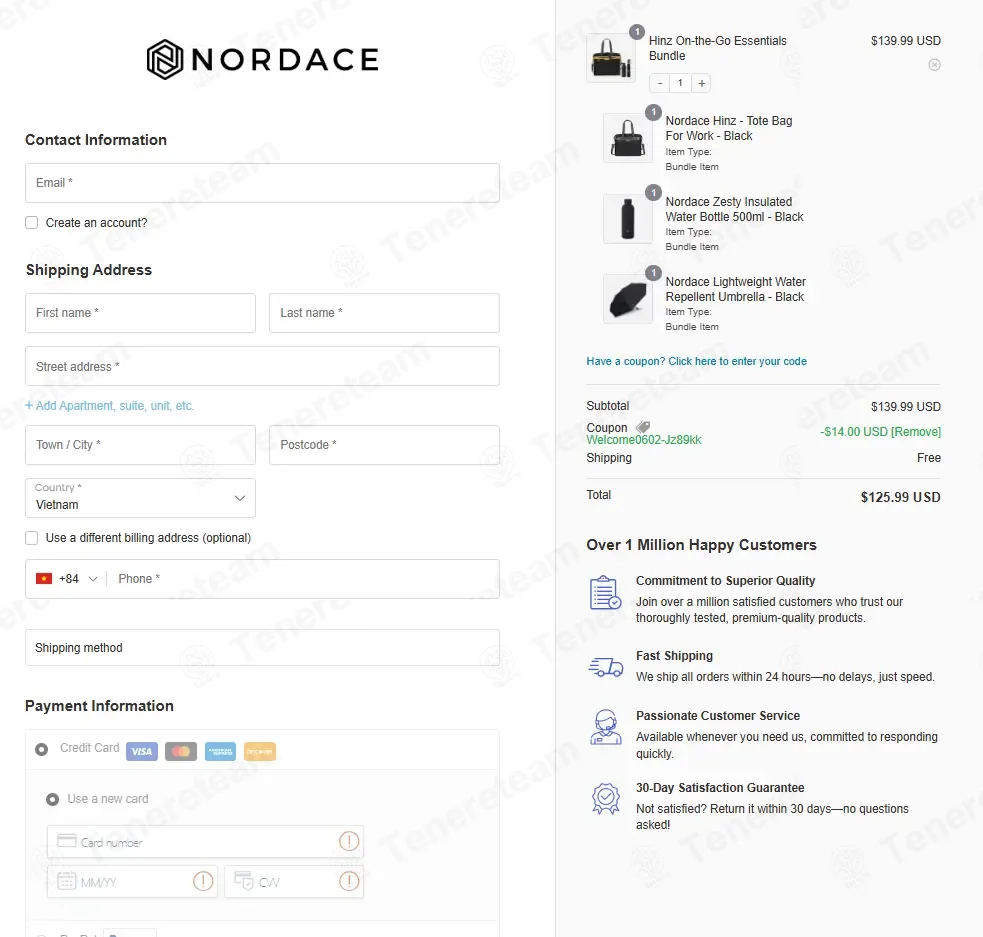Click Add Apartment, suite, unit link
The image size is (983, 937).
pyautogui.click(x=110, y=406)
